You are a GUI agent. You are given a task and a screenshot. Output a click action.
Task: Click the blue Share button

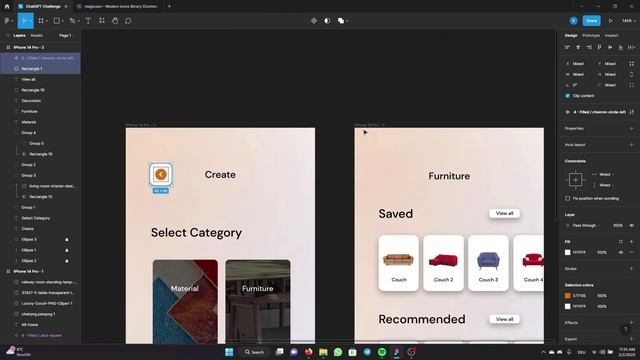click(x=591, y=21)
